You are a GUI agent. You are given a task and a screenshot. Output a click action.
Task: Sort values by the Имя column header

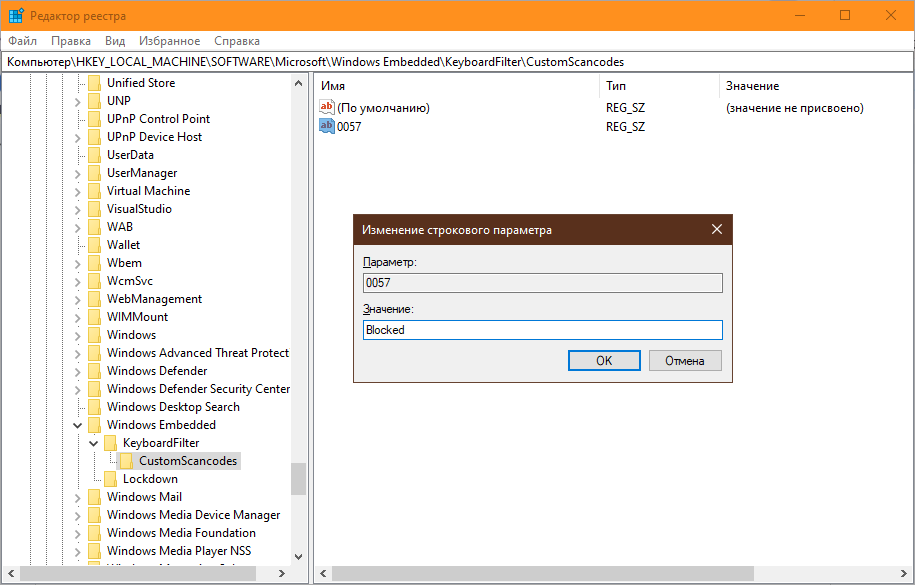458,86
